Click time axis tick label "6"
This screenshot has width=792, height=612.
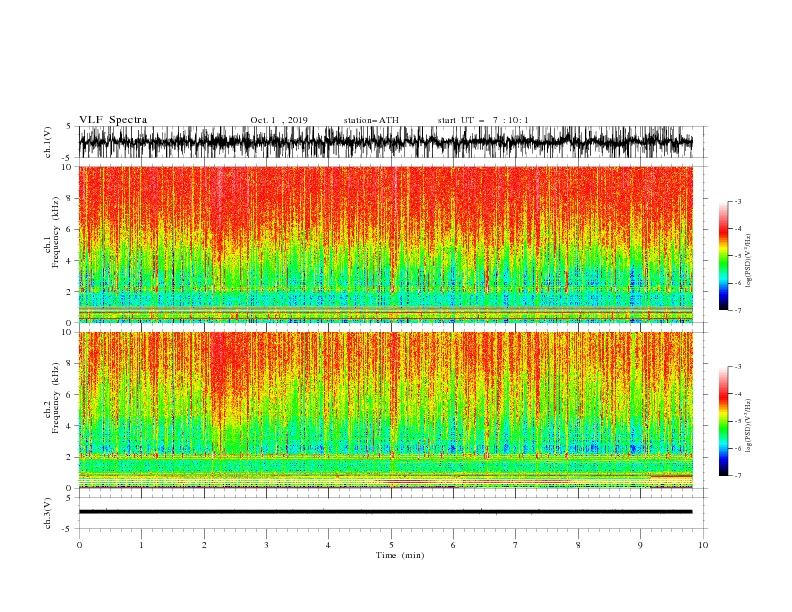click(453, 545)
